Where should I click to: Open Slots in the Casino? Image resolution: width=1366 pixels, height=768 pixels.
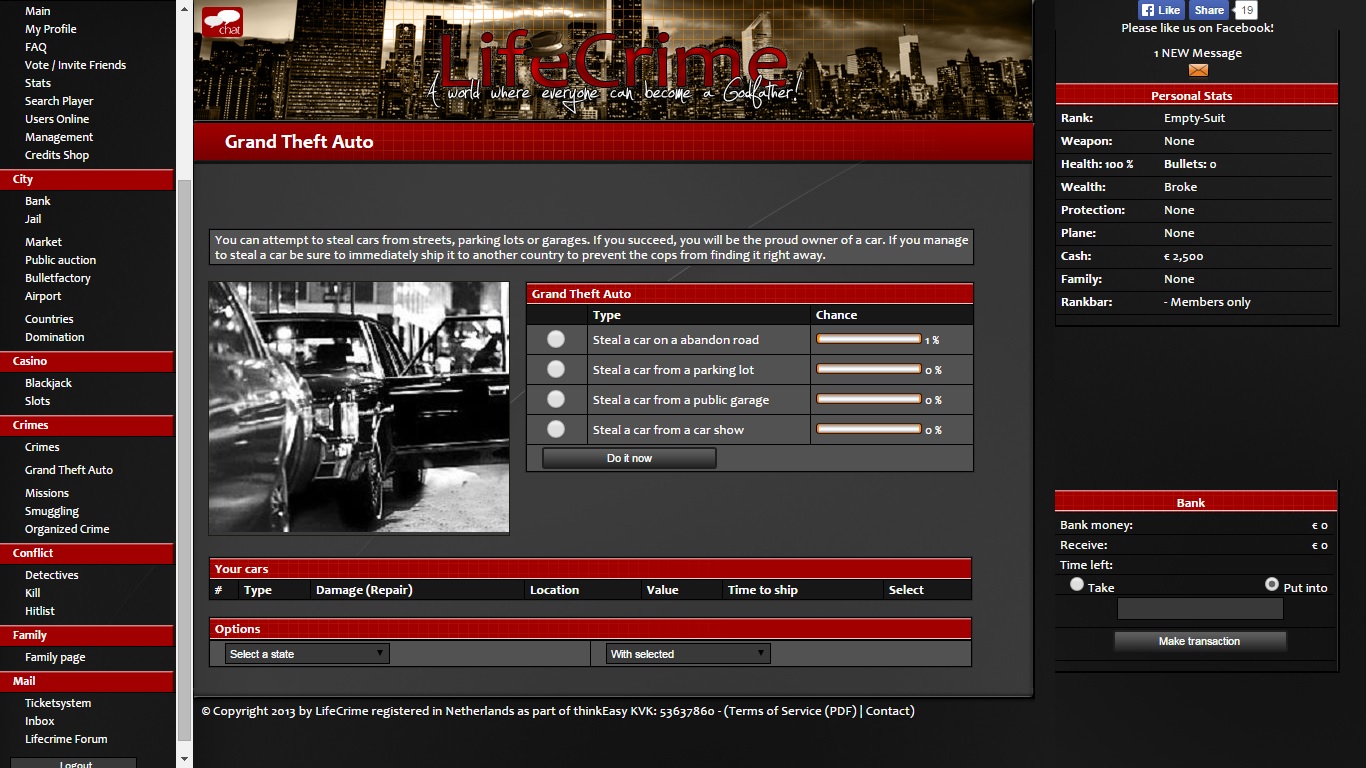click(37, 401)
